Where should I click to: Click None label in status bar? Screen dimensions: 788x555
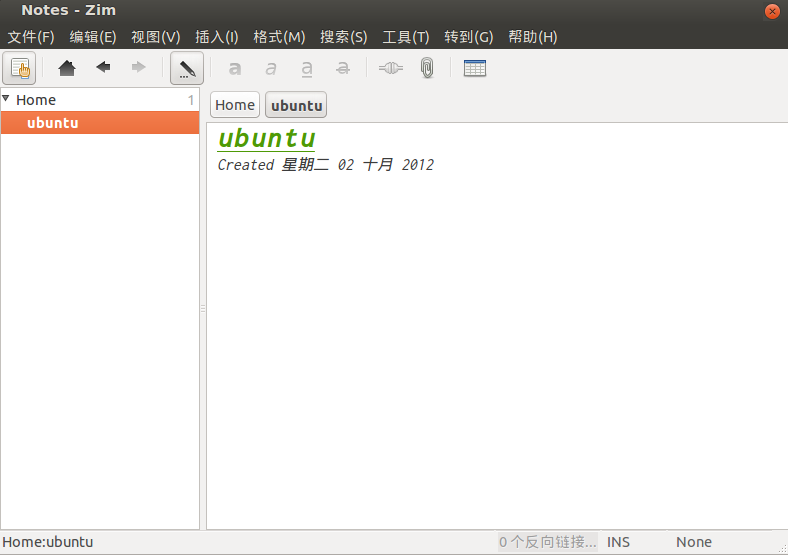(694, 542)
